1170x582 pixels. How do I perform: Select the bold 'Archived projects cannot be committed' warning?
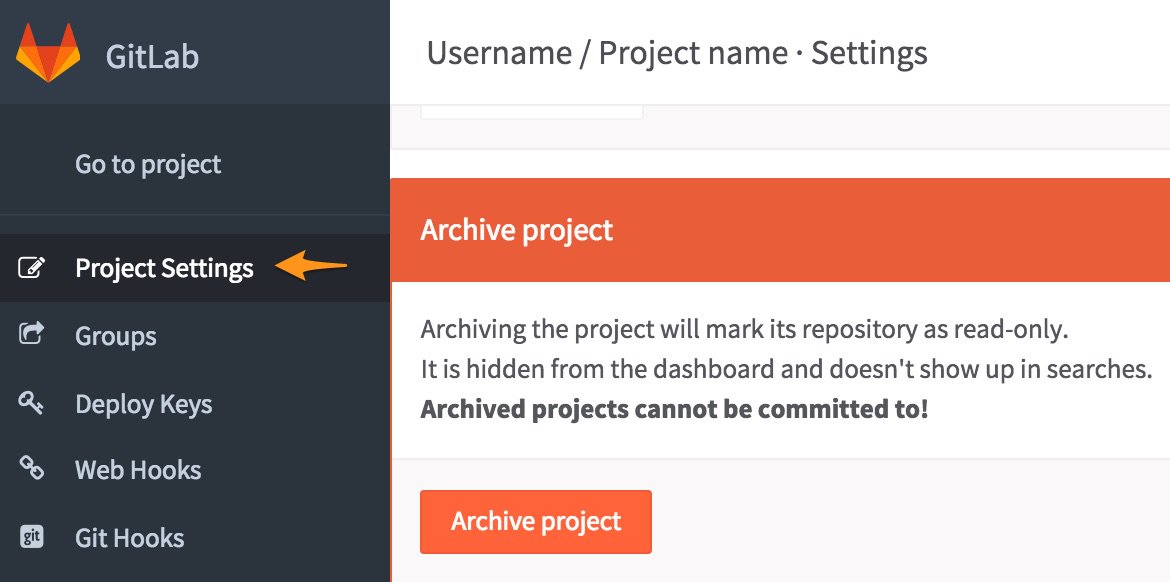click(x=675, y=409)
